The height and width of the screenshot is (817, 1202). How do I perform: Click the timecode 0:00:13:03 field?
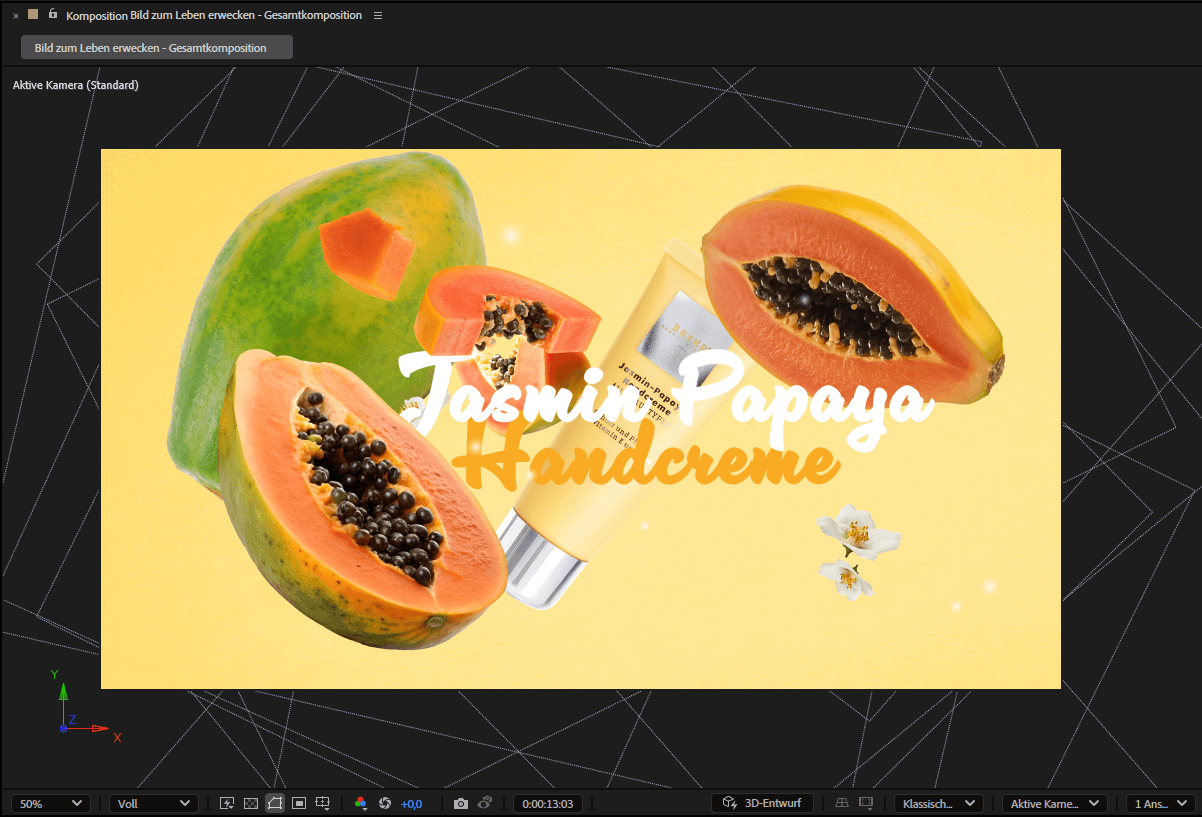547,804
